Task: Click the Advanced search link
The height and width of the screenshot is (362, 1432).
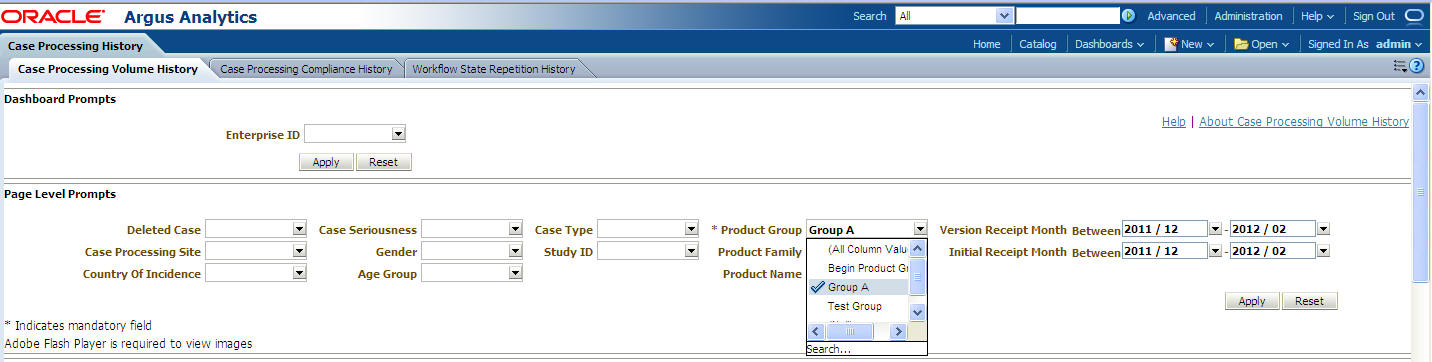Action: click(x=1171, y=16)
